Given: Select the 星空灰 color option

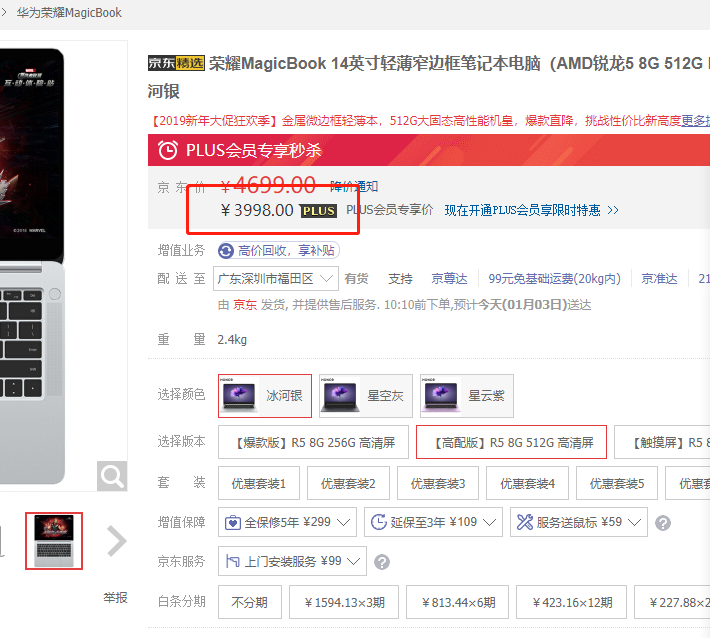Looking at the screenshot, I should [366, 396].
